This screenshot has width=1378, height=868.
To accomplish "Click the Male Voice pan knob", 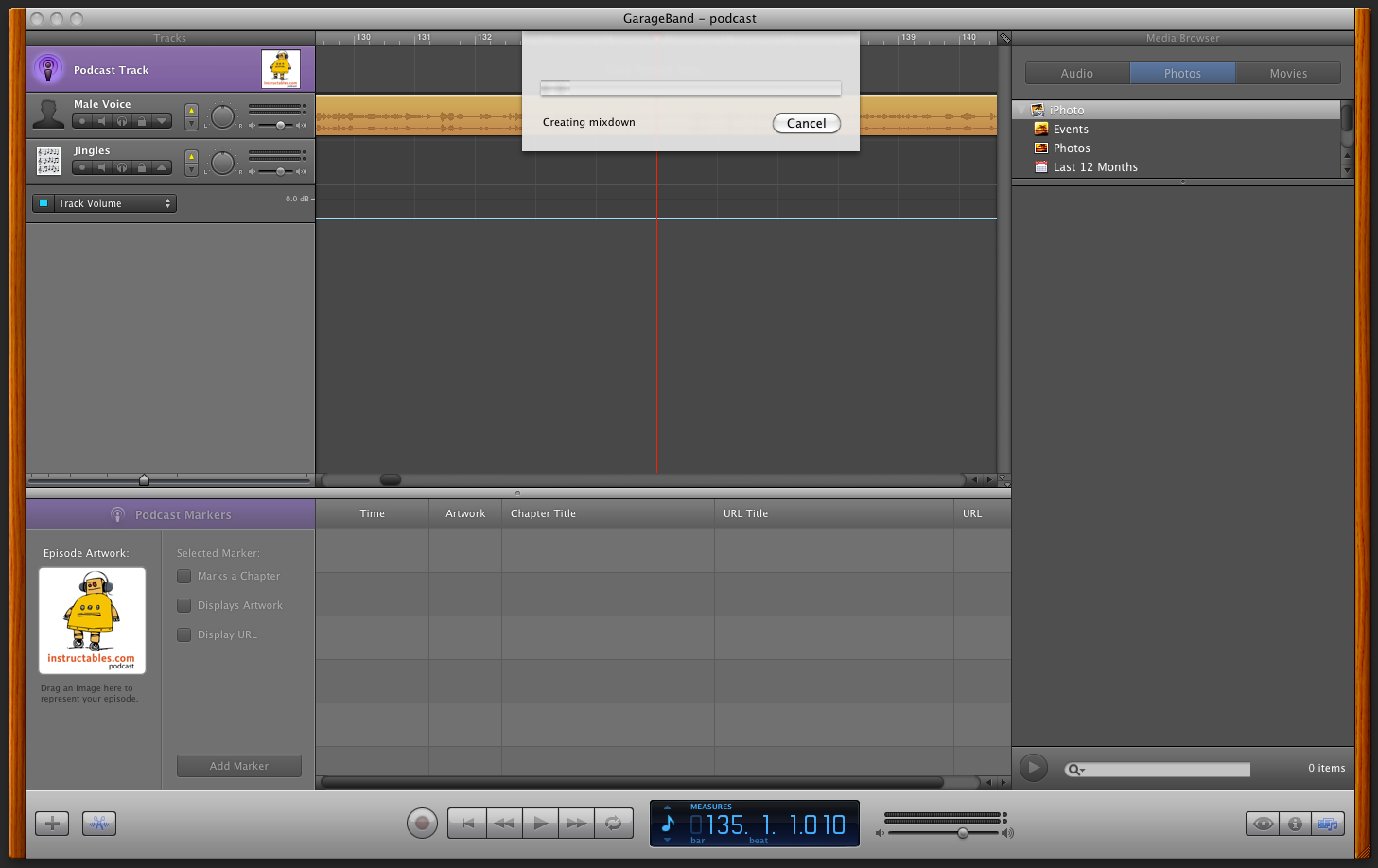I will (x=222, y=116).
